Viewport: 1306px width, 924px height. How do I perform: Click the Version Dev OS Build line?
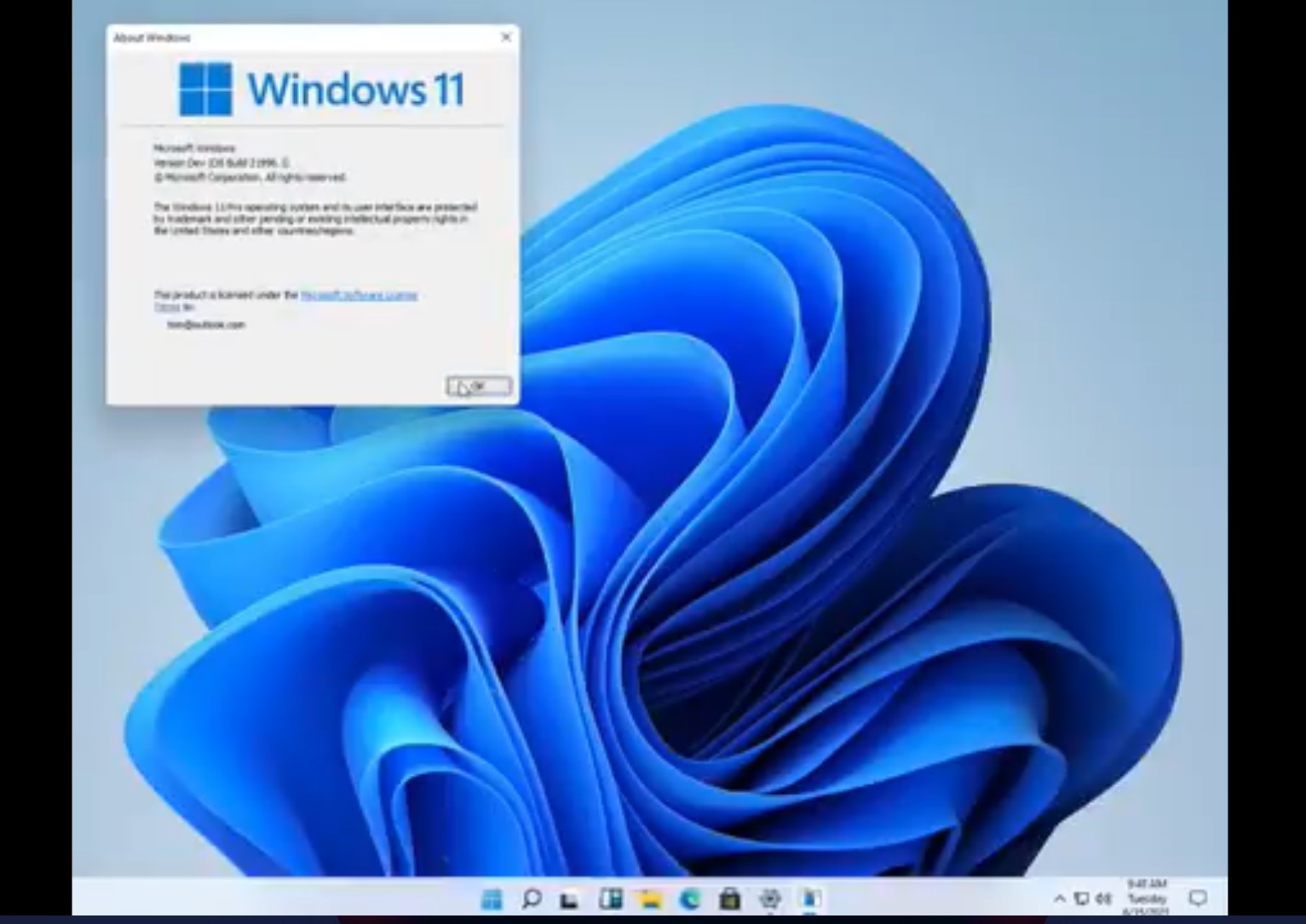click(222, 162)
